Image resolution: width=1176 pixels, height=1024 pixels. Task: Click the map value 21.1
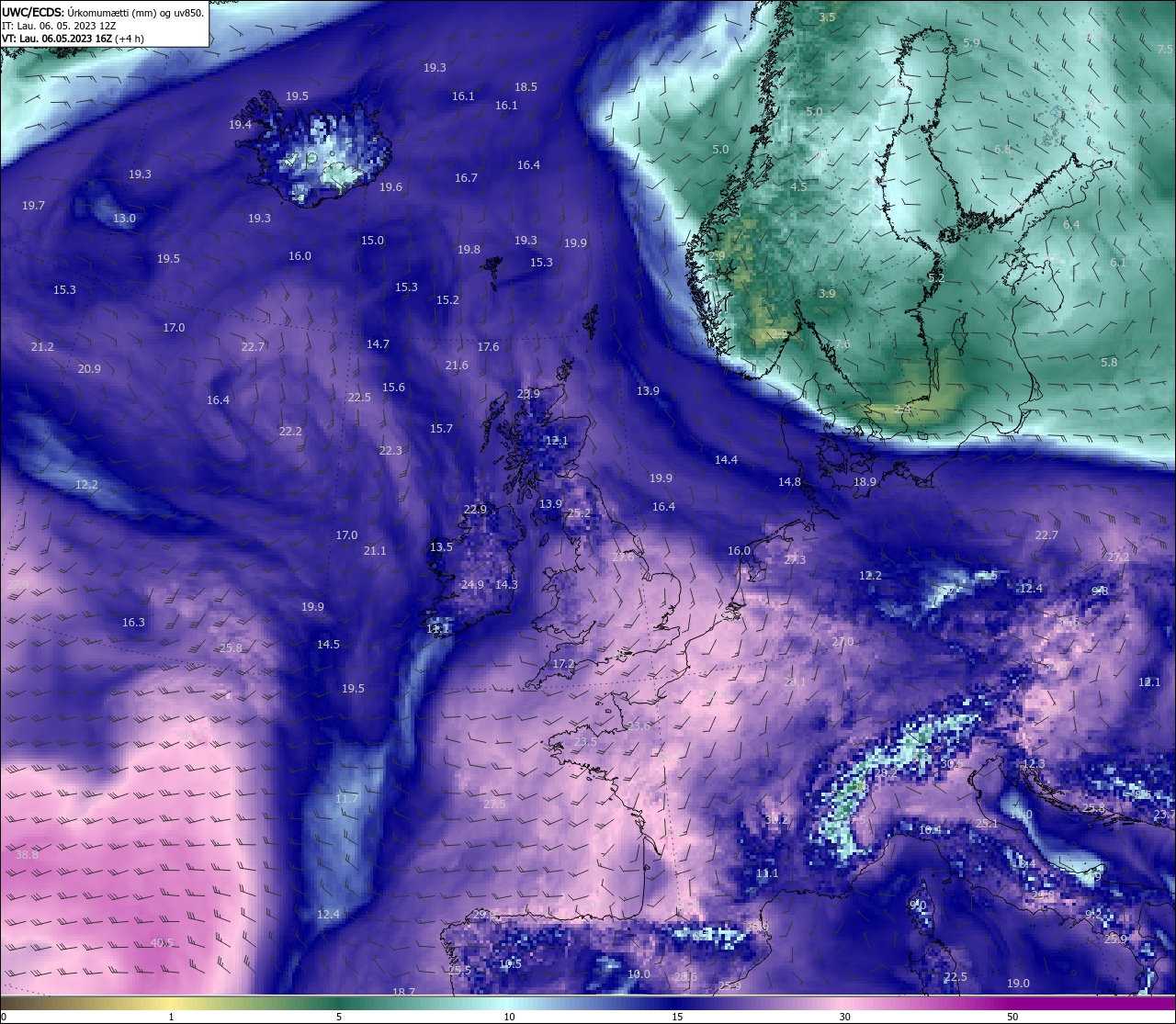coord(375,551)
